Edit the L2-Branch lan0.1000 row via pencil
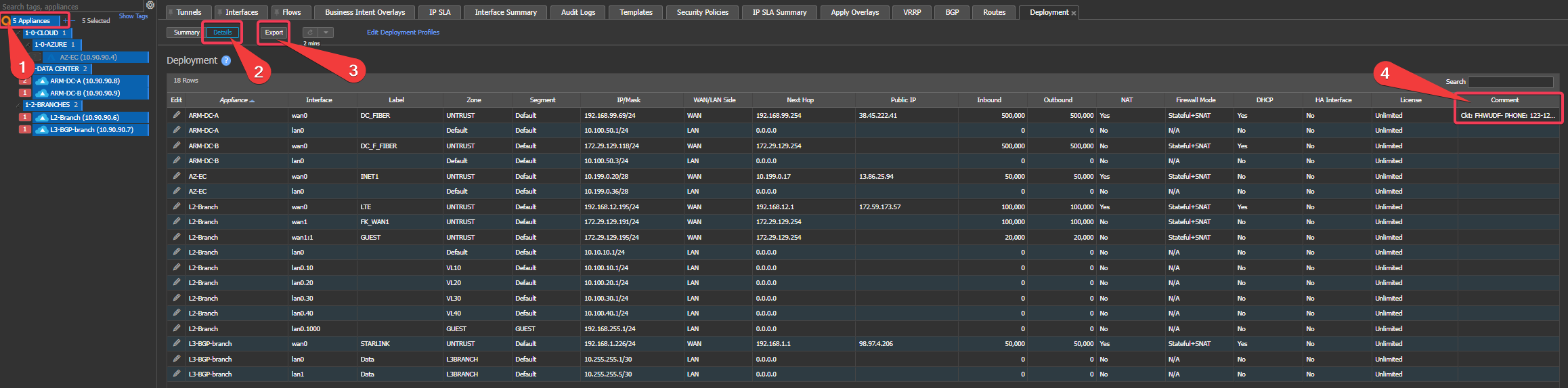The width and height of the screenshot is (1568, 388). [177, 328]
